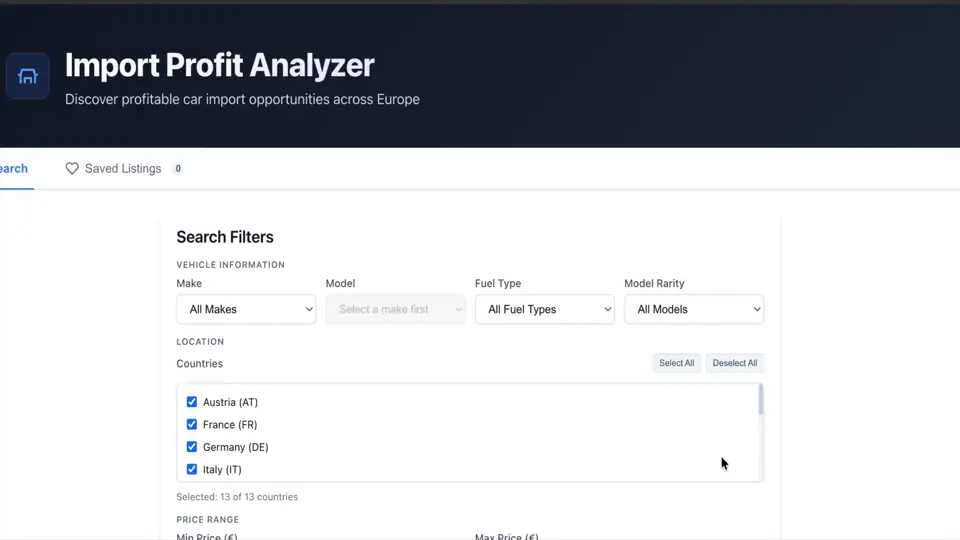960x540 pixels.
Task: Untick the Italy (IT) checkbox
Action: [192, 470]
